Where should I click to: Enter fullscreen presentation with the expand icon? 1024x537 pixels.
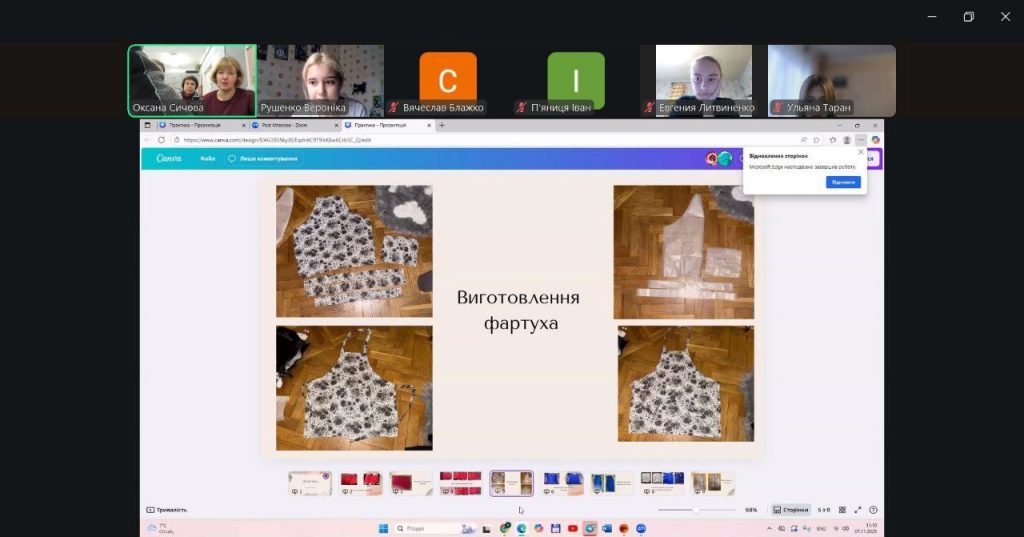pyautogui.click(x=857, y=509)
